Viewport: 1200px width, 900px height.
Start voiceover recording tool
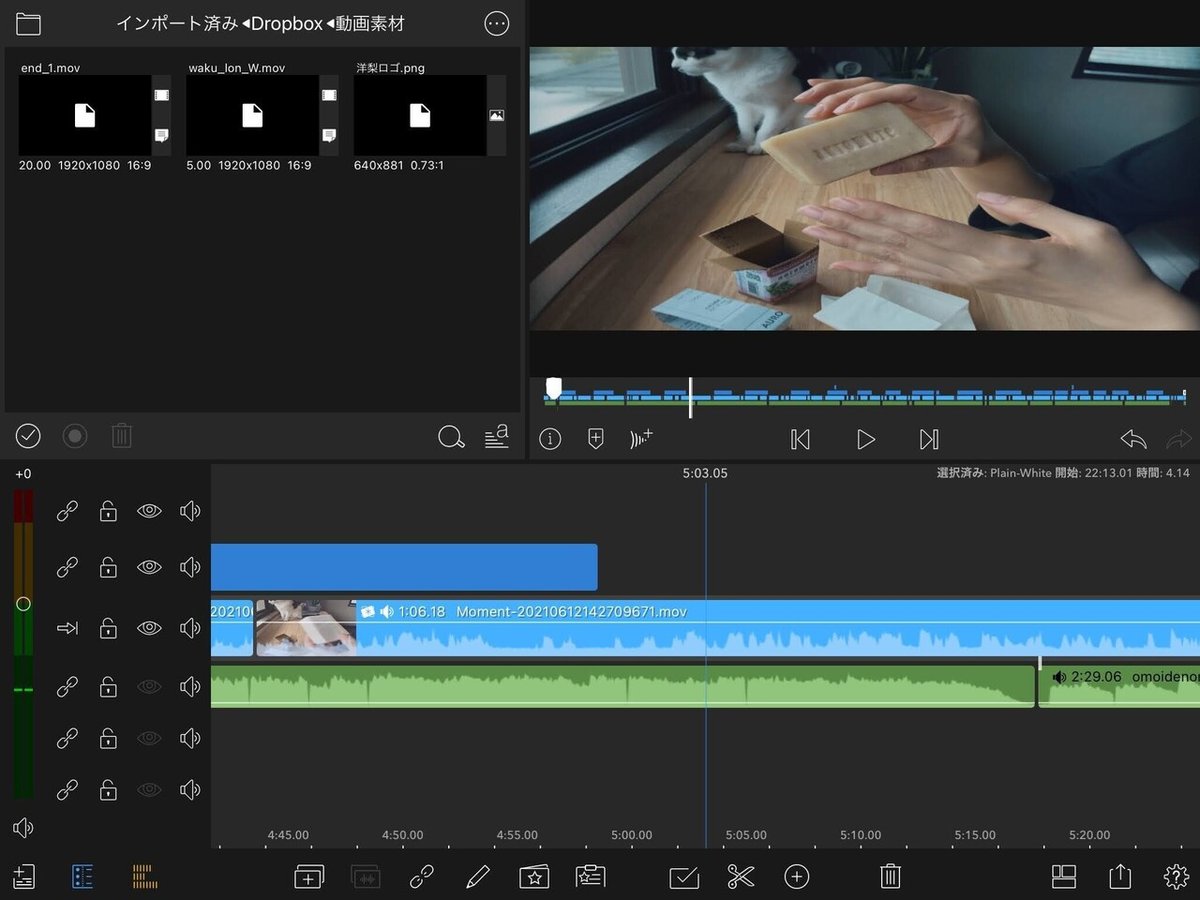[x=642, y=439]
